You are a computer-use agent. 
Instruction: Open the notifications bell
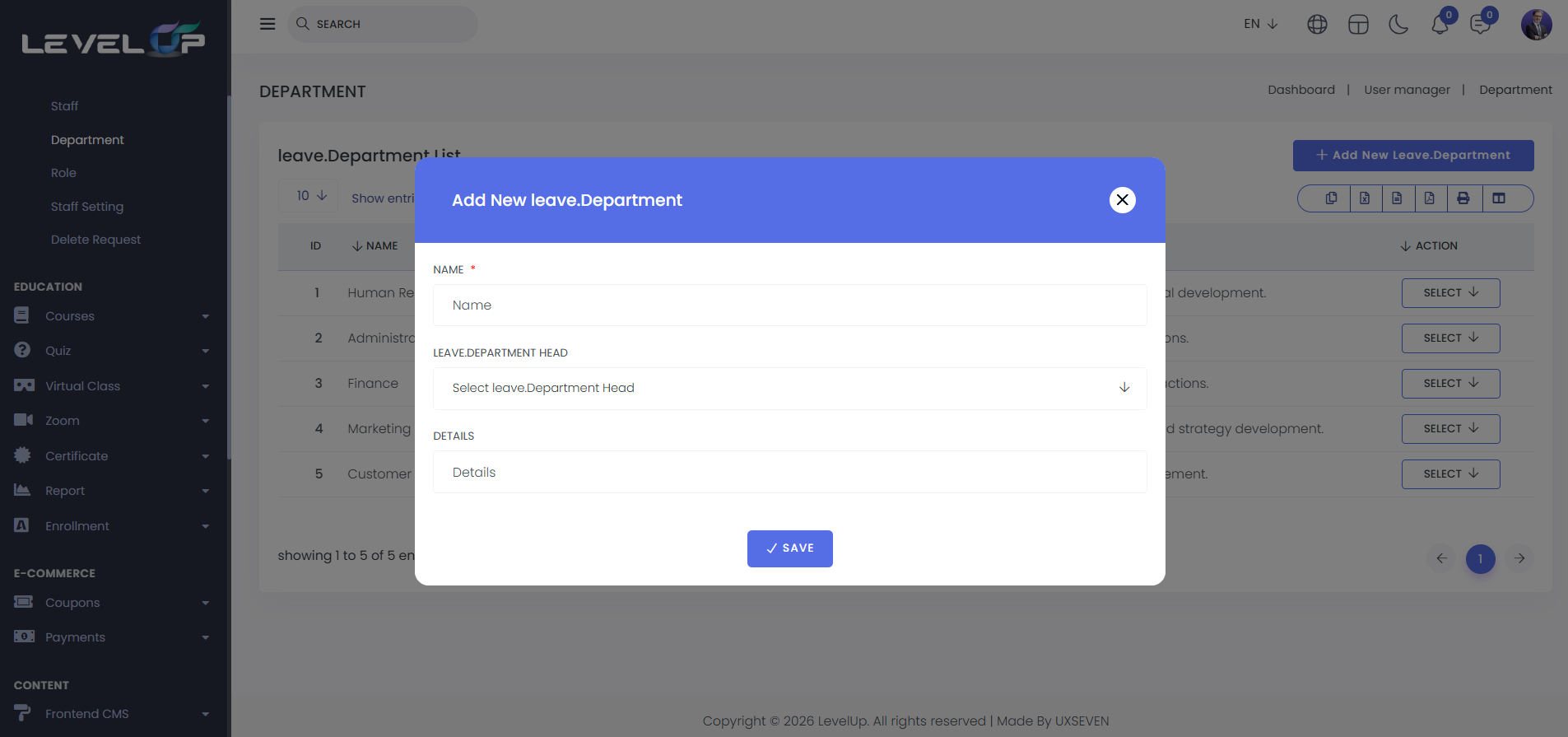(1440, 25)
